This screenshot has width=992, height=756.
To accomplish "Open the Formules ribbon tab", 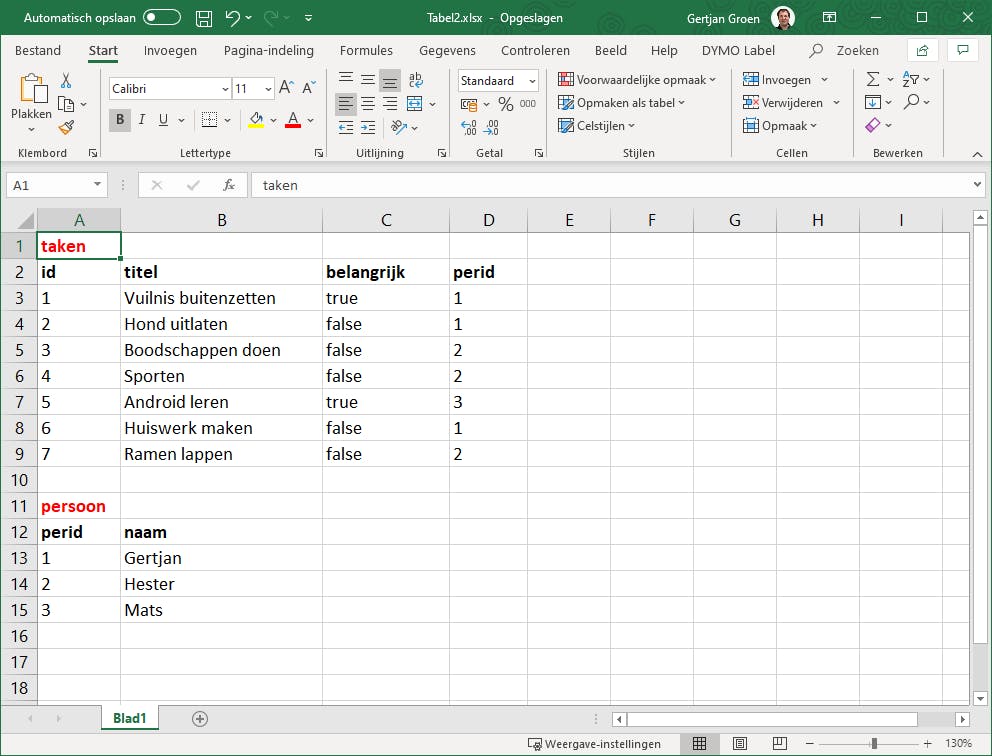I will (x=366, y=50).
